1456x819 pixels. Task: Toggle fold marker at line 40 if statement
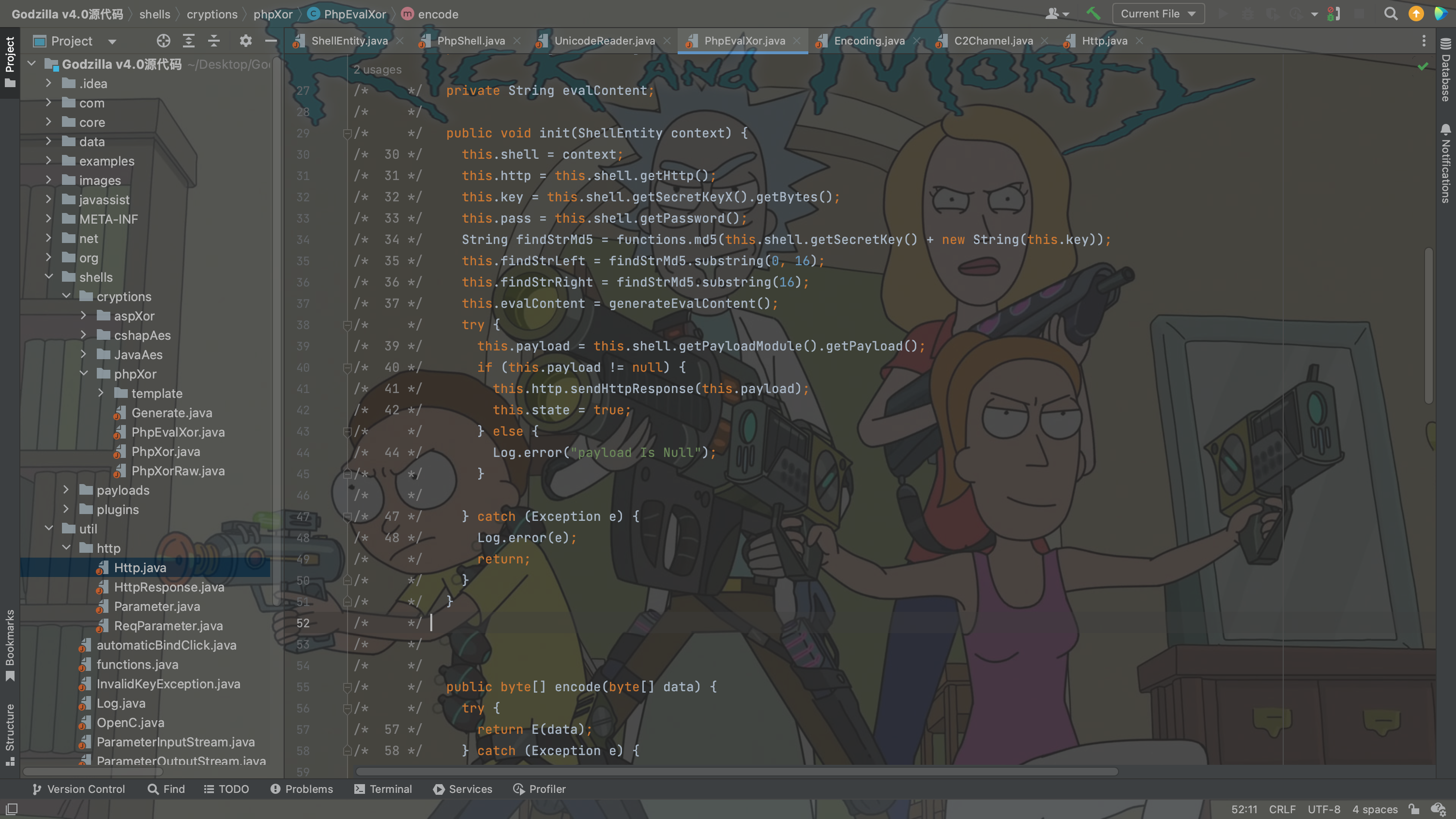pos(347,368)
